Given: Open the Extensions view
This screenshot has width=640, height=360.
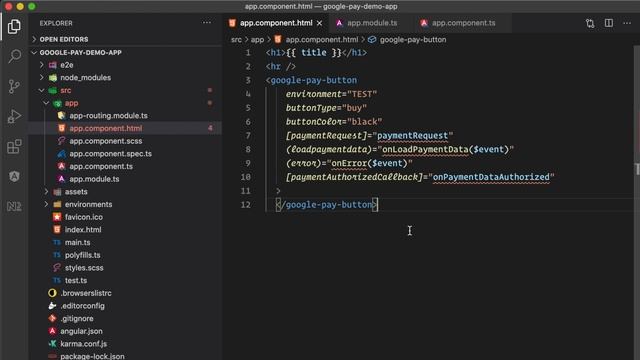Looking at the screenshot, I should point(14,146).
